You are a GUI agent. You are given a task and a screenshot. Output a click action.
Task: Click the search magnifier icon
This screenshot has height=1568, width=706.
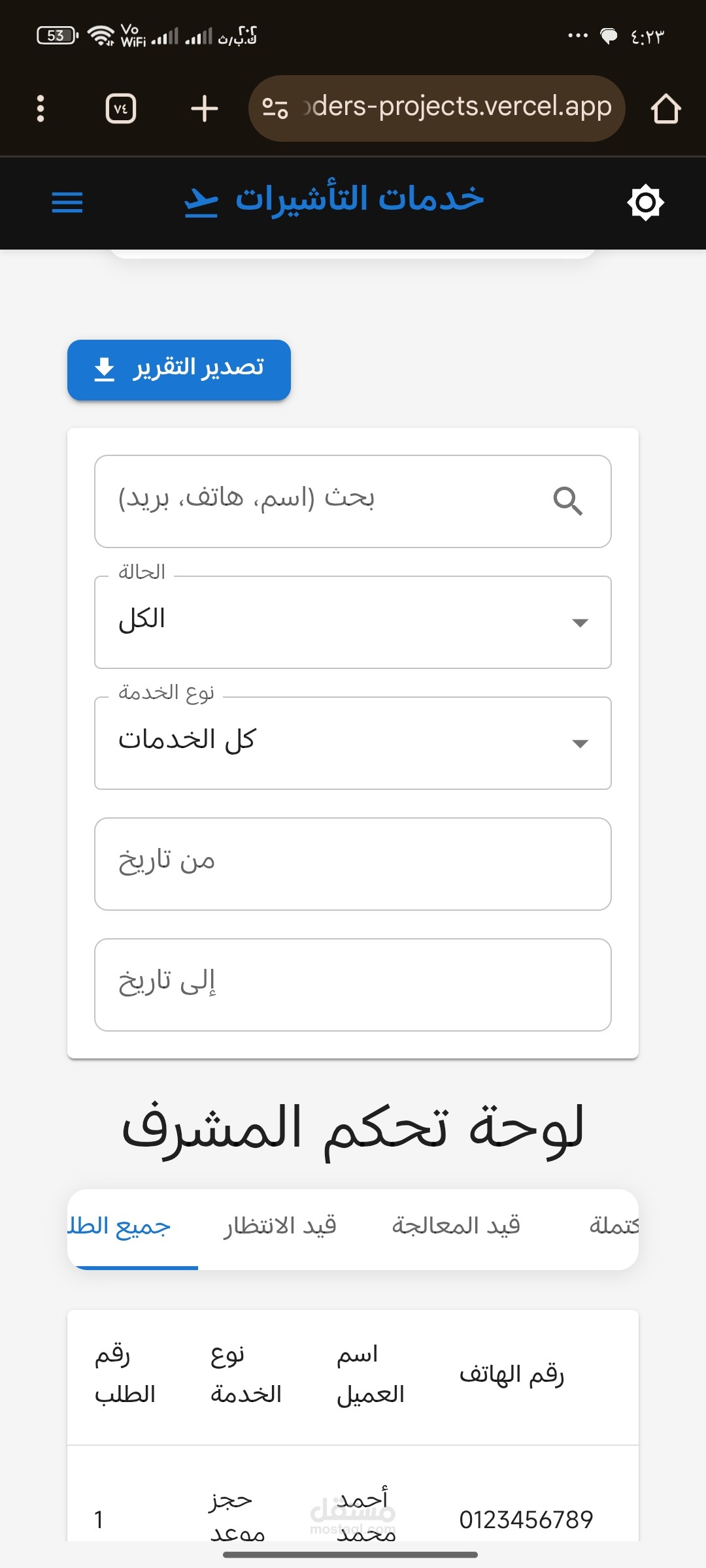(567, 501)
